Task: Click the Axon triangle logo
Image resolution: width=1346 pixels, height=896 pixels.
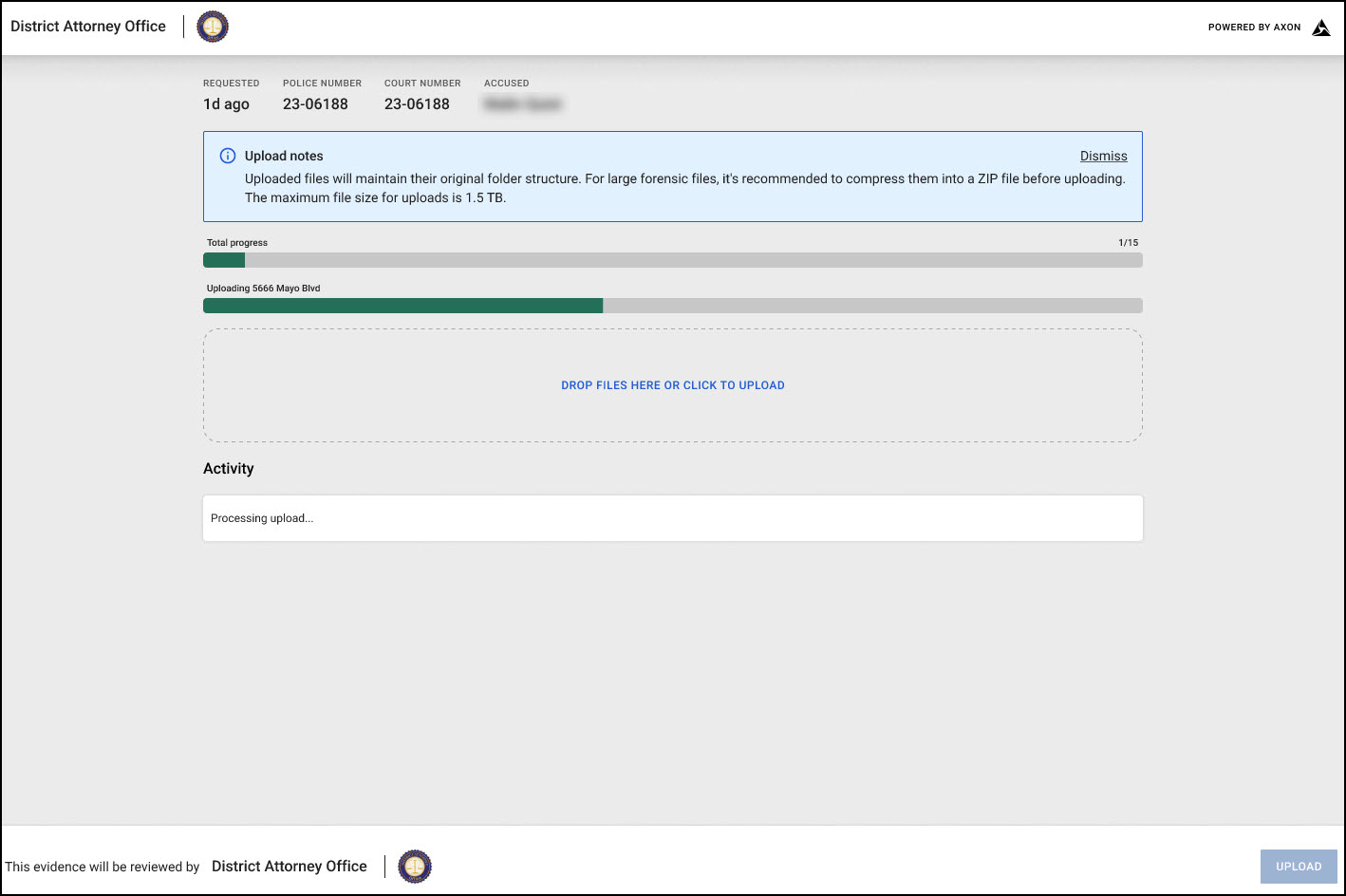Action: point(1321,28)
